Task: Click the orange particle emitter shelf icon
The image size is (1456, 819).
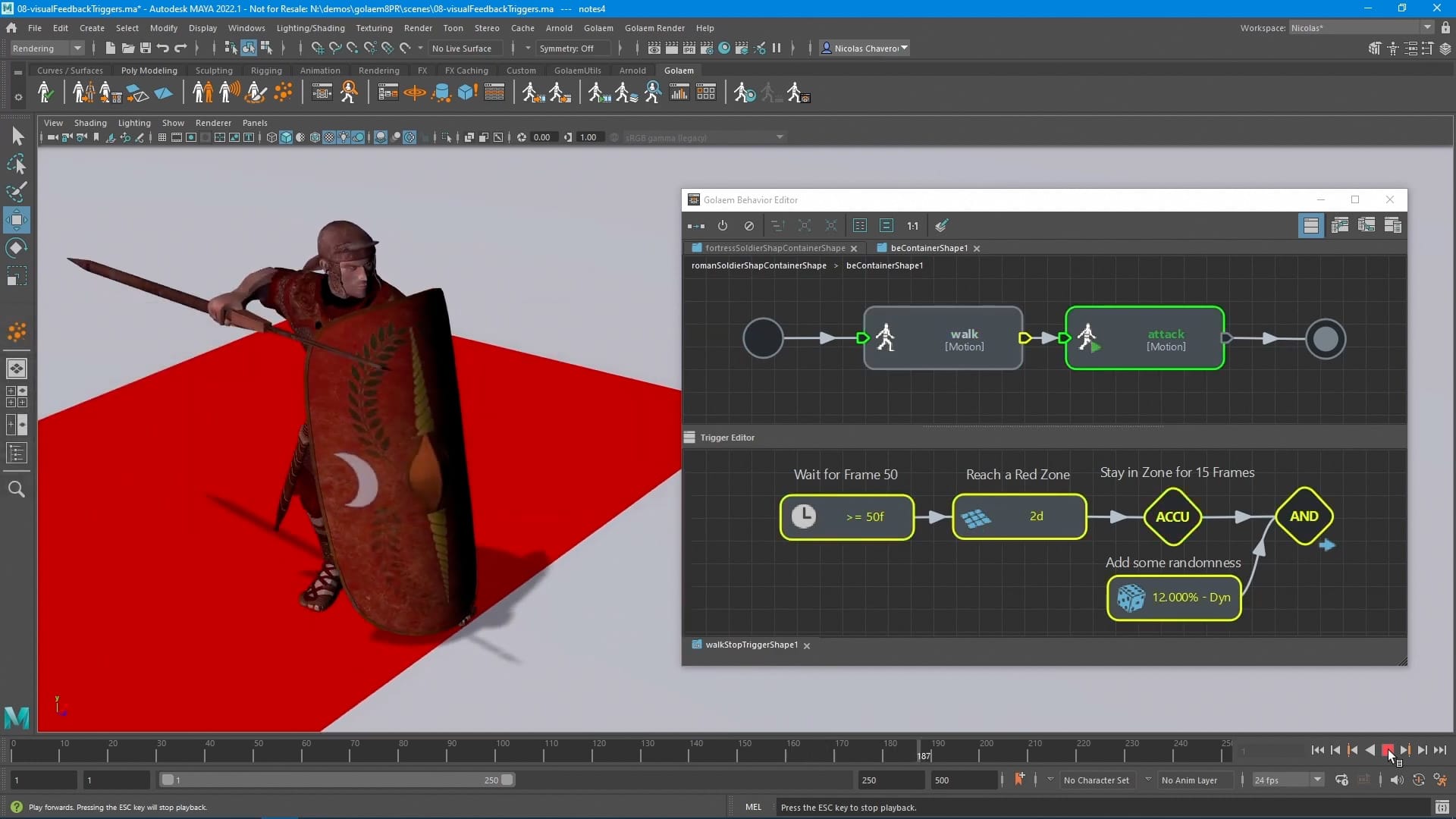Action: (283, 93)
